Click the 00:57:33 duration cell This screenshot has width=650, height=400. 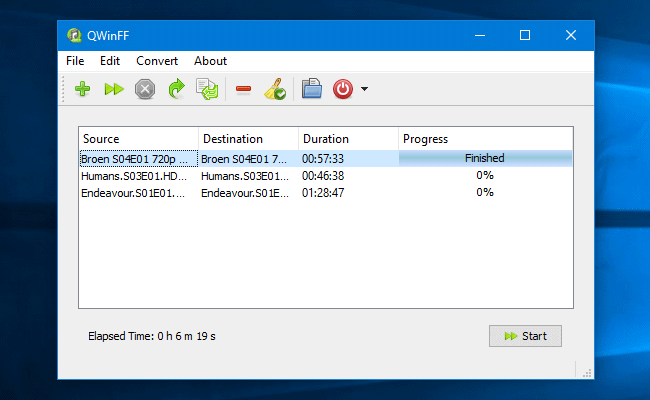point(348,159)
